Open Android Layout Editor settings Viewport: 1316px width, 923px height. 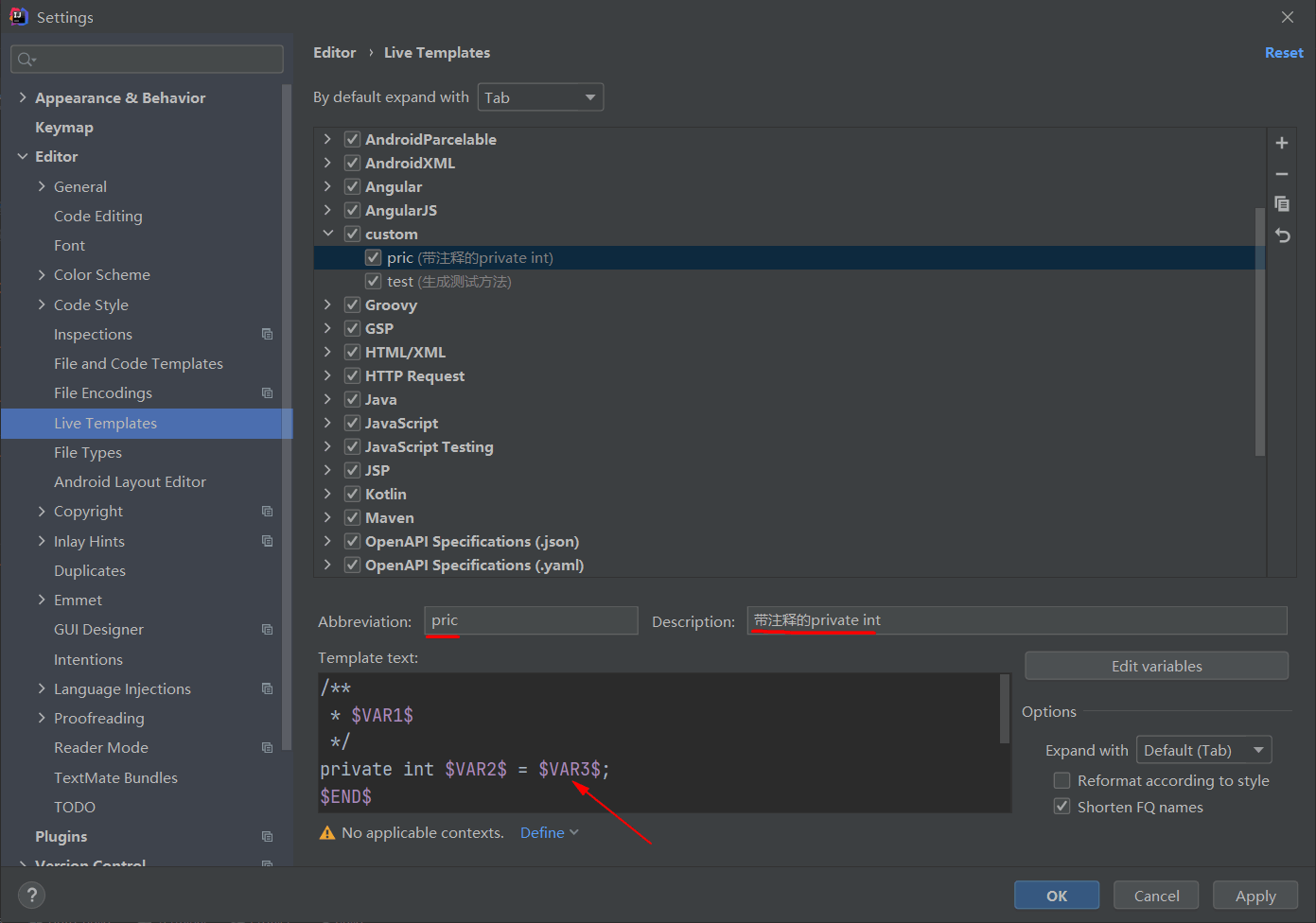coord(130,481)
